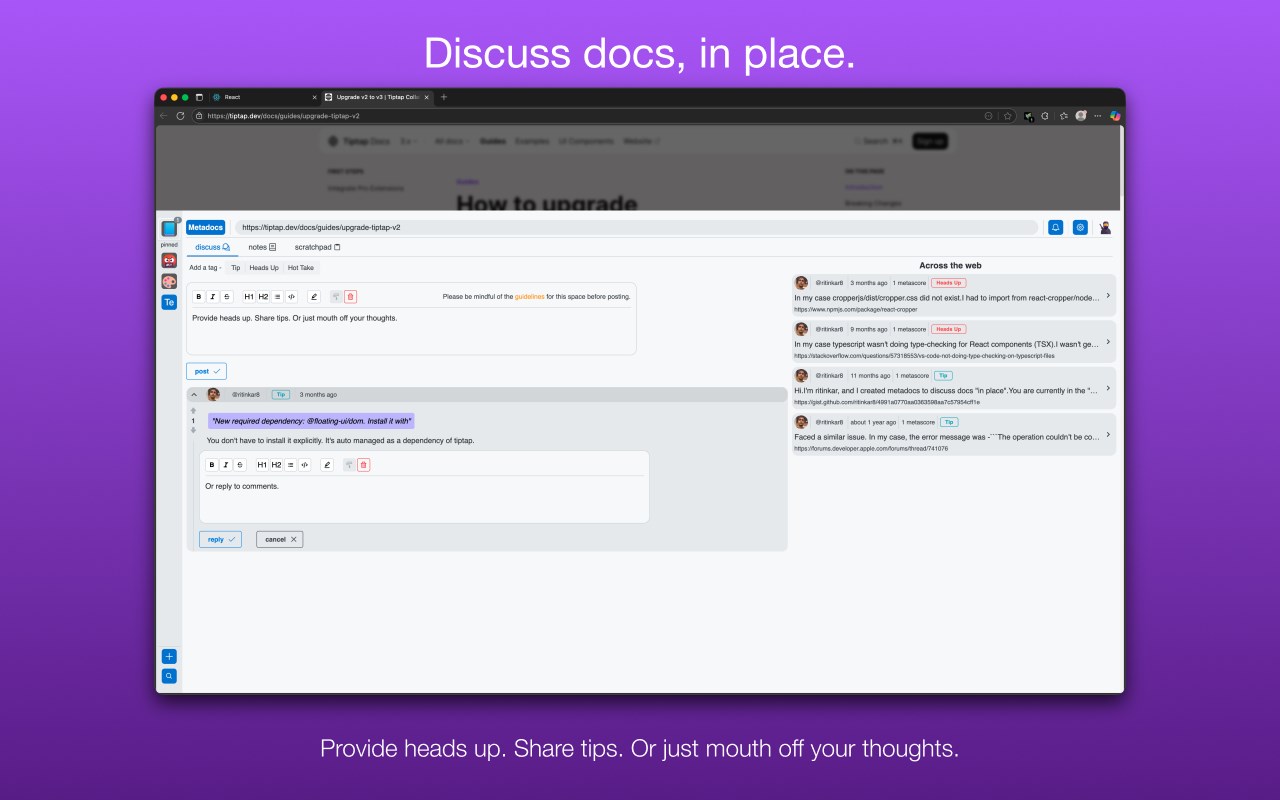Add the Heads Up tag
The height and width of the screenshot is (800, 1280).
pos(264,268)
